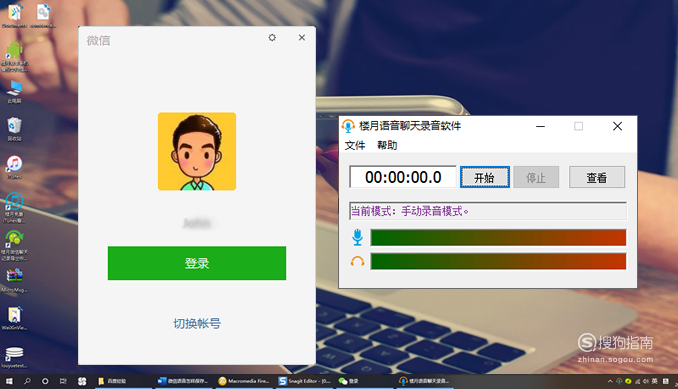Close the WeChat login window
Screen dimensions: 678x389
[302, 38]
